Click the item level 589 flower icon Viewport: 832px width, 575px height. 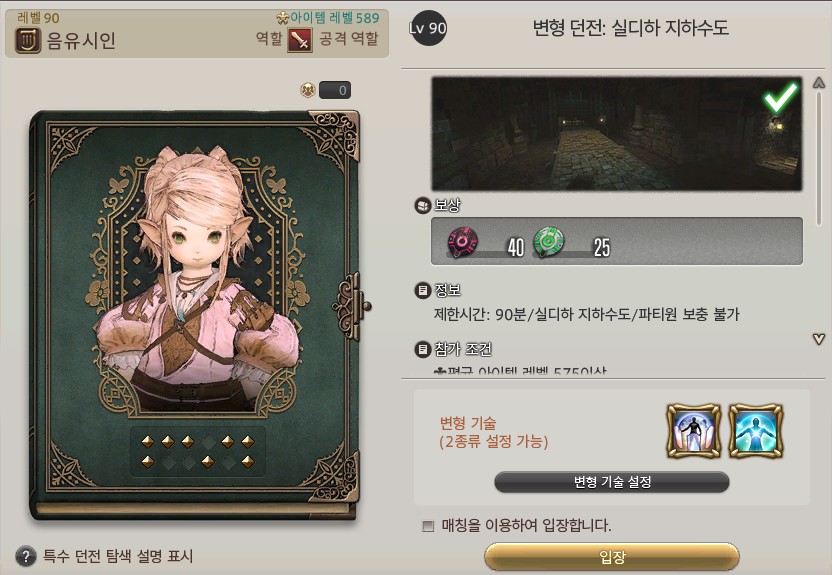(282, 18)
